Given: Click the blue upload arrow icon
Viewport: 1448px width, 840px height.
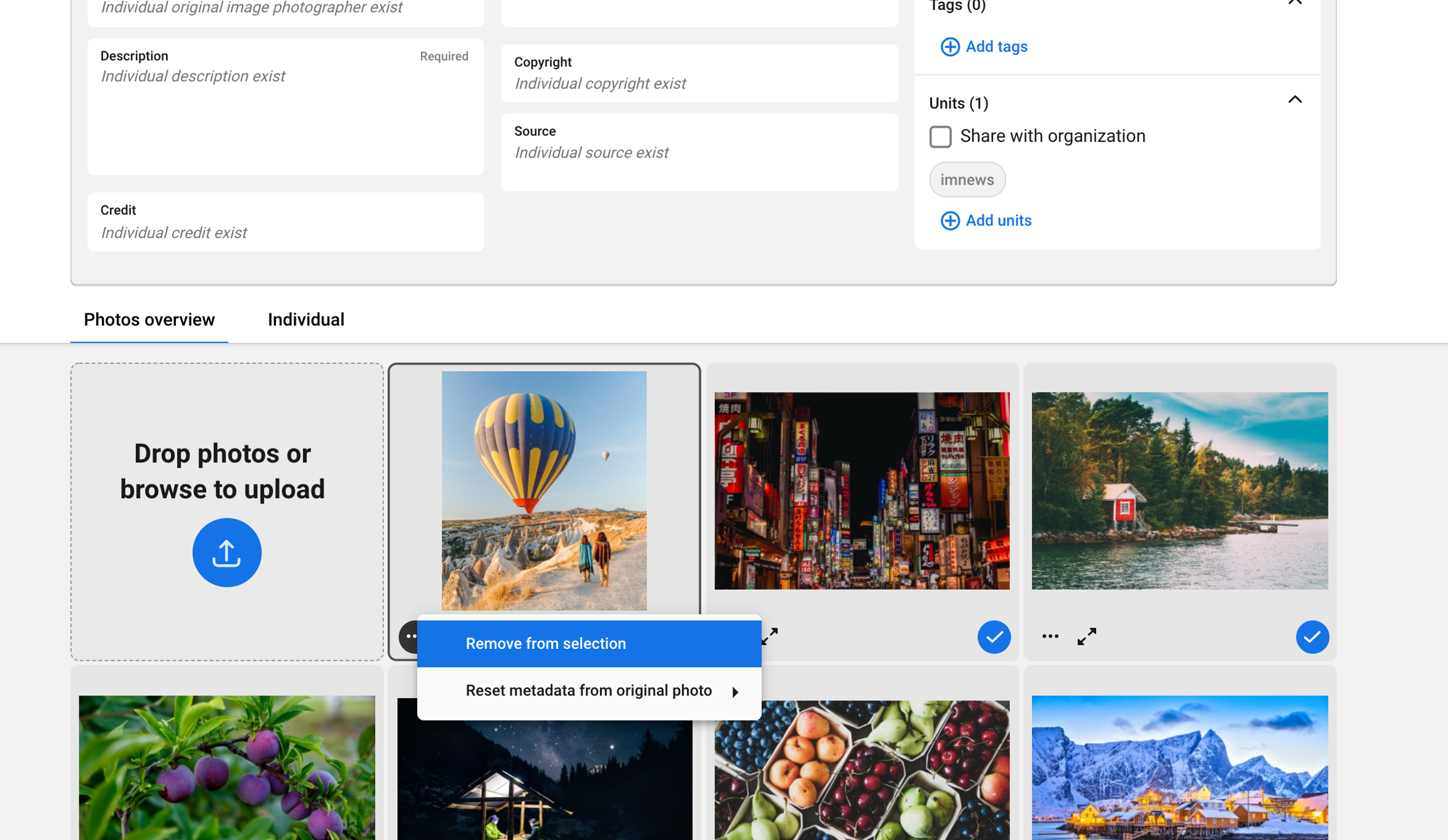Looking at the screenshot, I should pyautogui.click(x=226, y=552).
